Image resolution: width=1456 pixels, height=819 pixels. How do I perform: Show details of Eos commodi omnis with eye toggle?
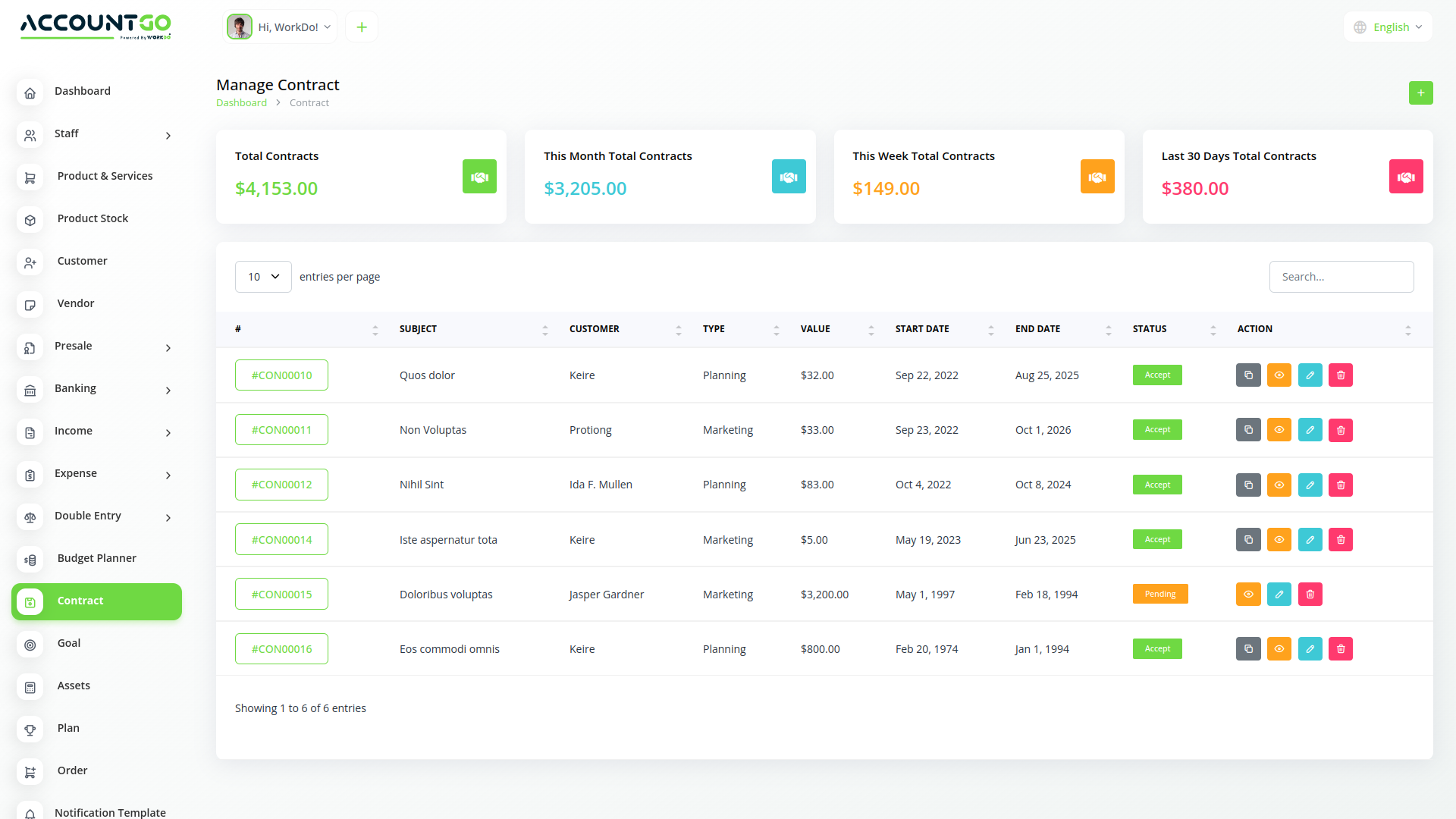(x=1279, y=648)
